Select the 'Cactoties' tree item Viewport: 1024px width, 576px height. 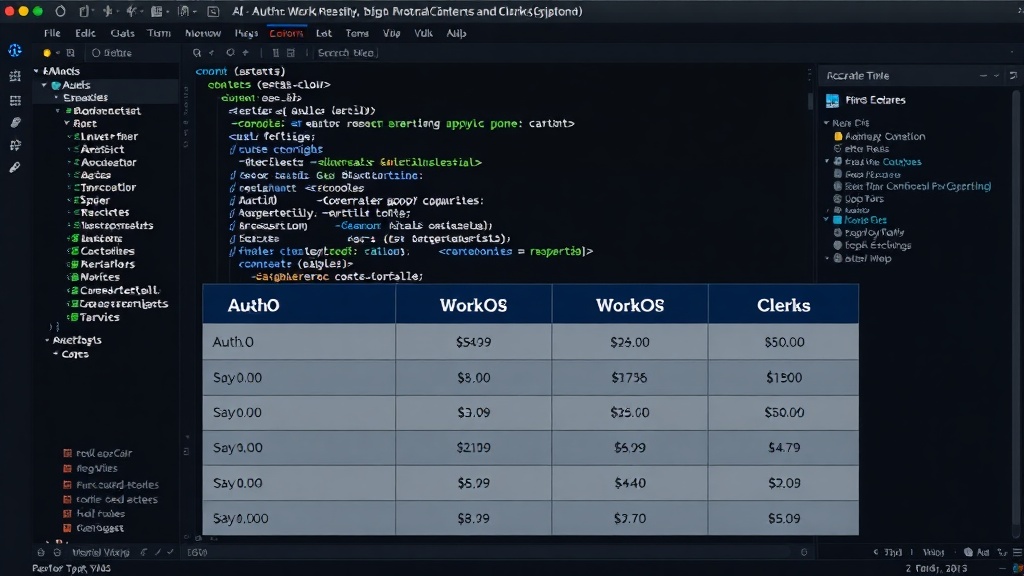tap(107, 251)
